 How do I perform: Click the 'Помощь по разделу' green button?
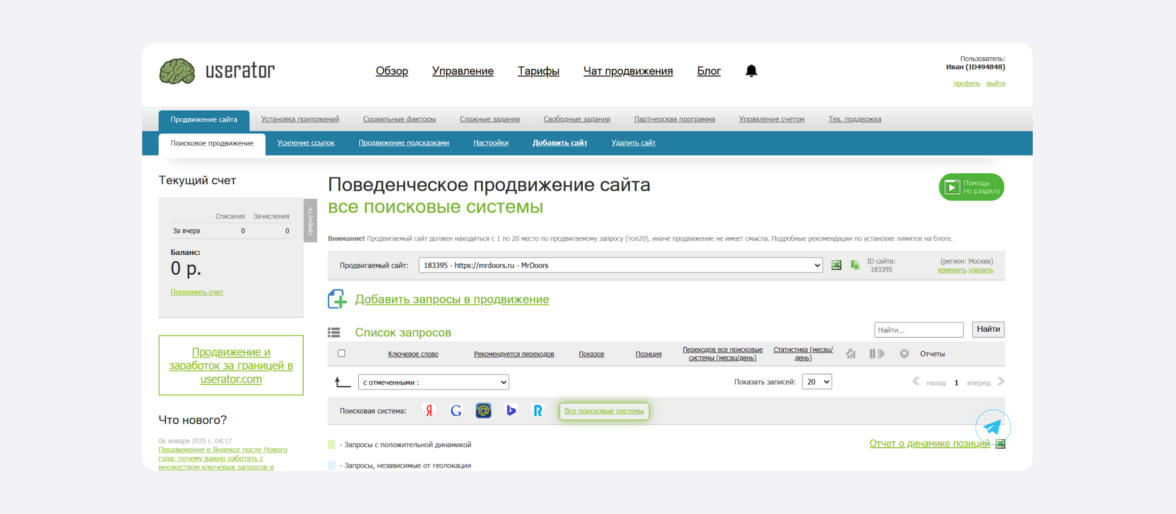tap(970, 187)
